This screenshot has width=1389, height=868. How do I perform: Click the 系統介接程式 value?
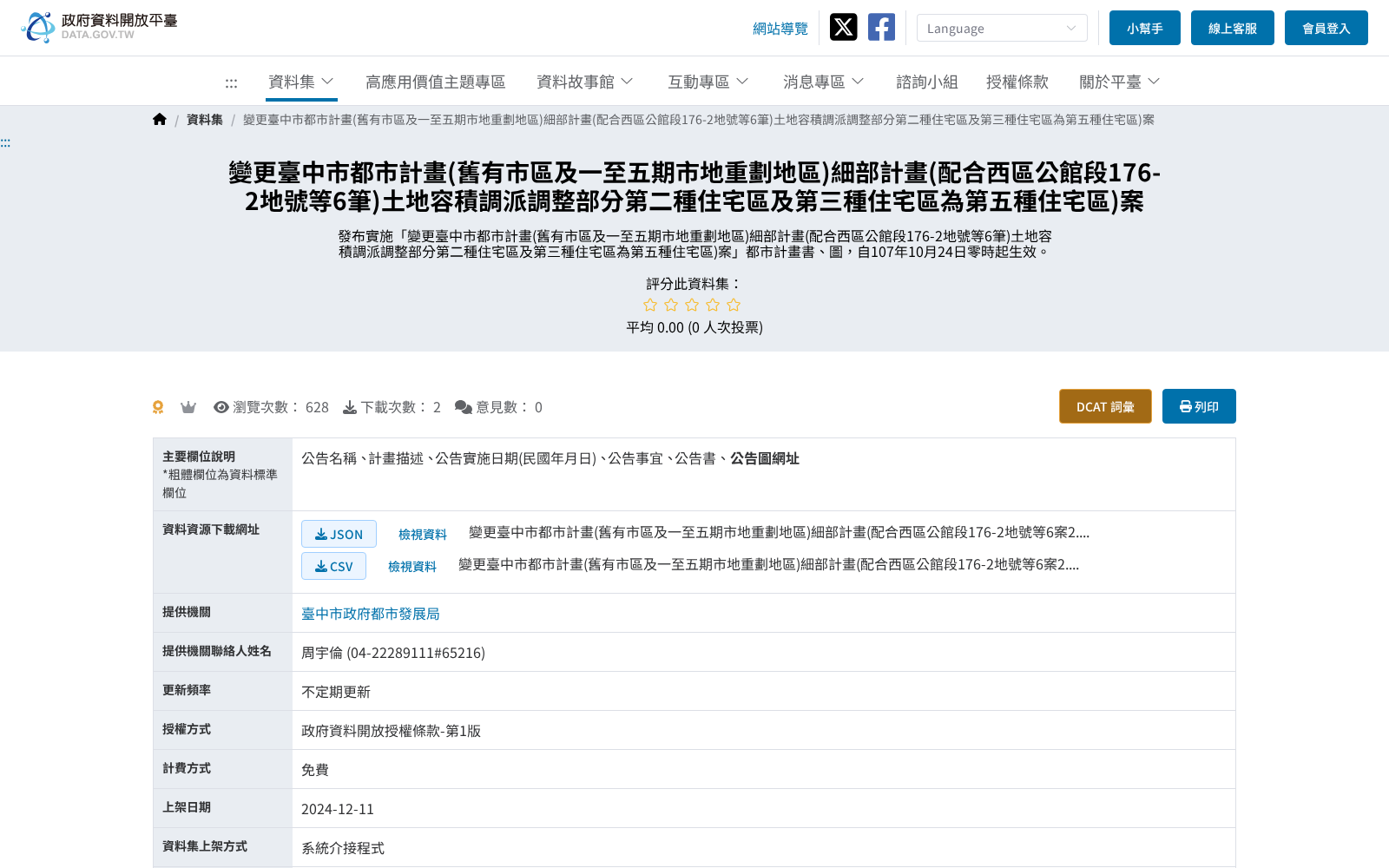pos(343,848)
